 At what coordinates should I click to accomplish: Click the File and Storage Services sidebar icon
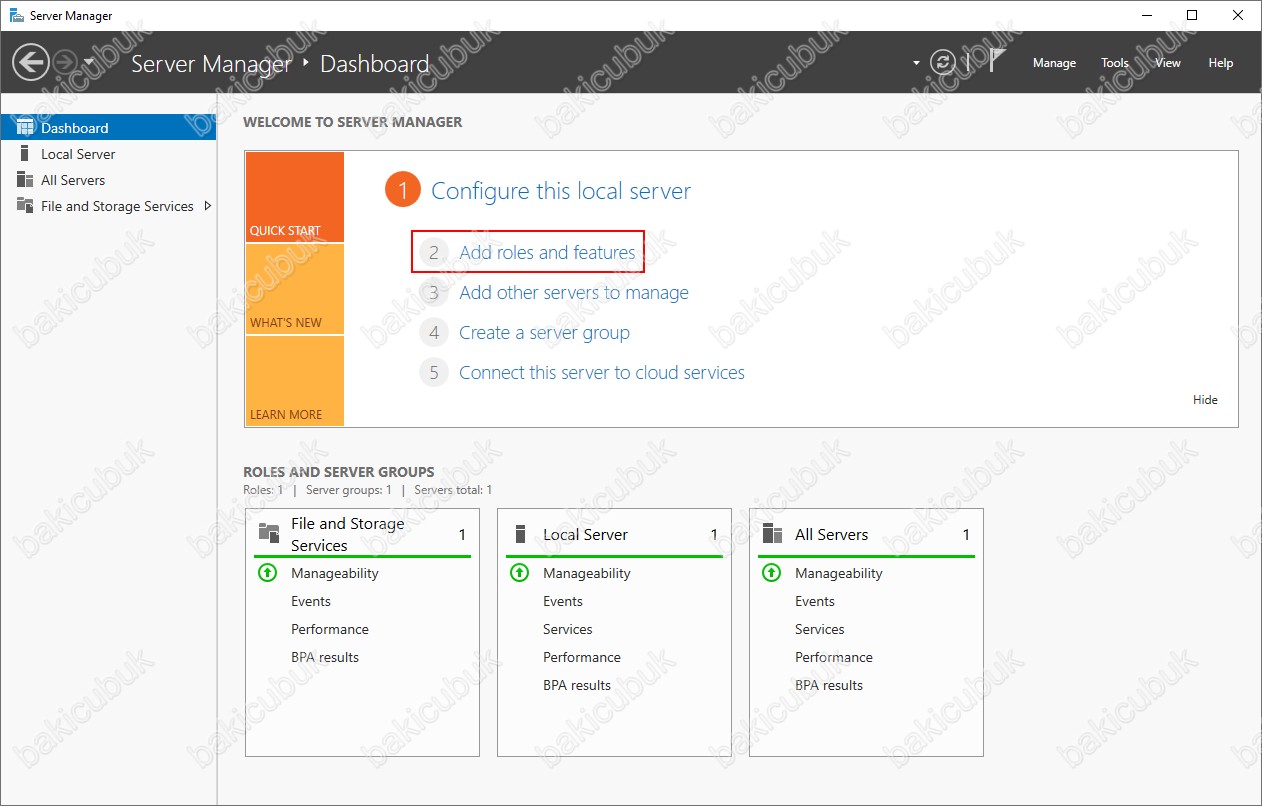click(x=25, y=206)
